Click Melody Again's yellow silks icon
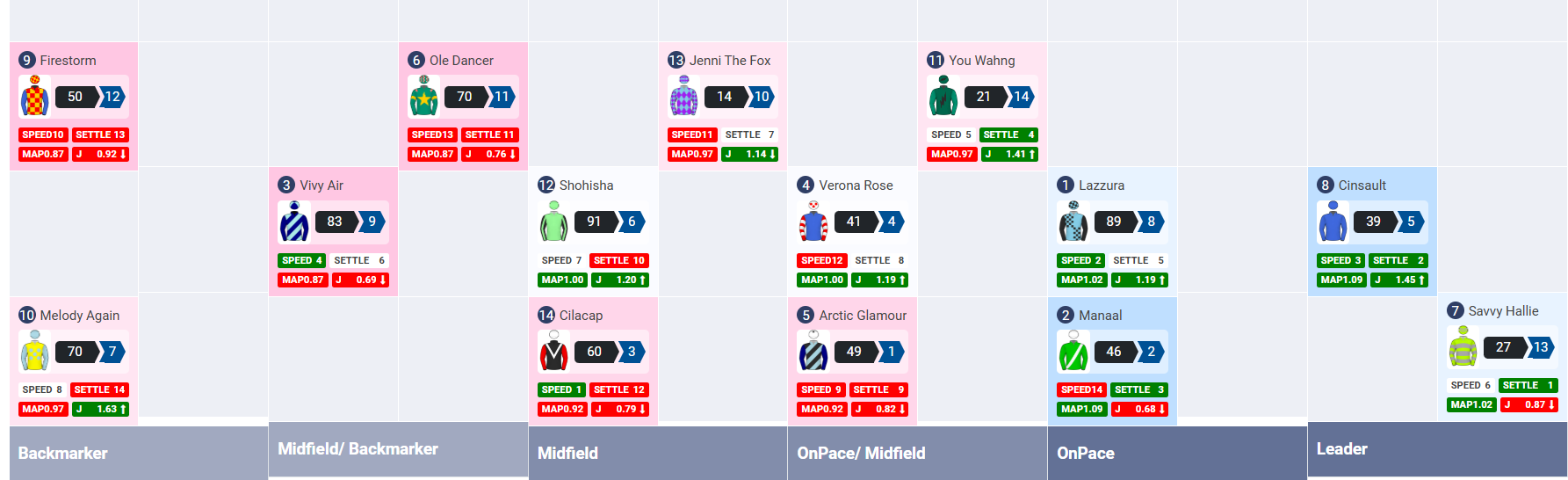Viewport: 1568px width, 480px height. tap(35, 352)
